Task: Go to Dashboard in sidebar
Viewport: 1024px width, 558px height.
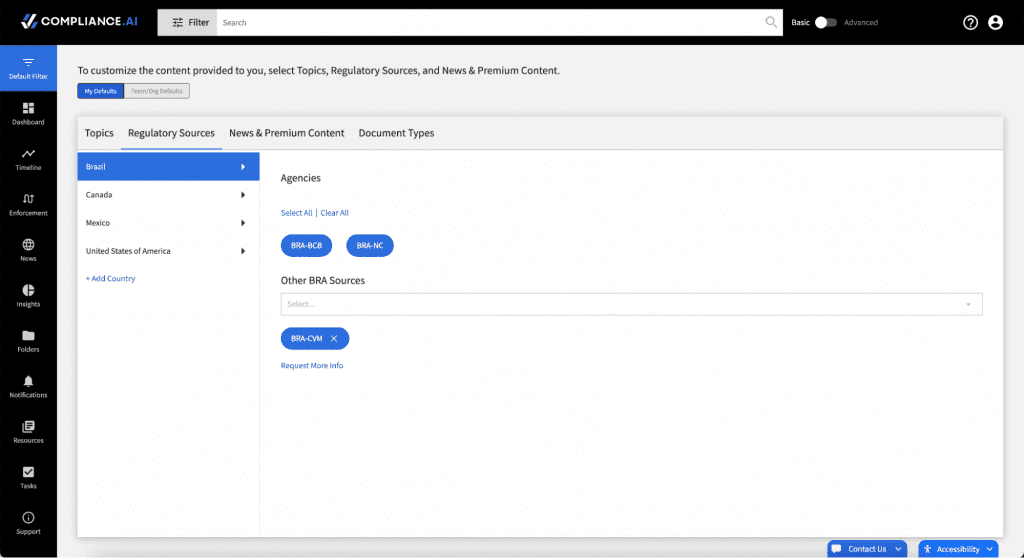Action: click(x=28, y=114)
